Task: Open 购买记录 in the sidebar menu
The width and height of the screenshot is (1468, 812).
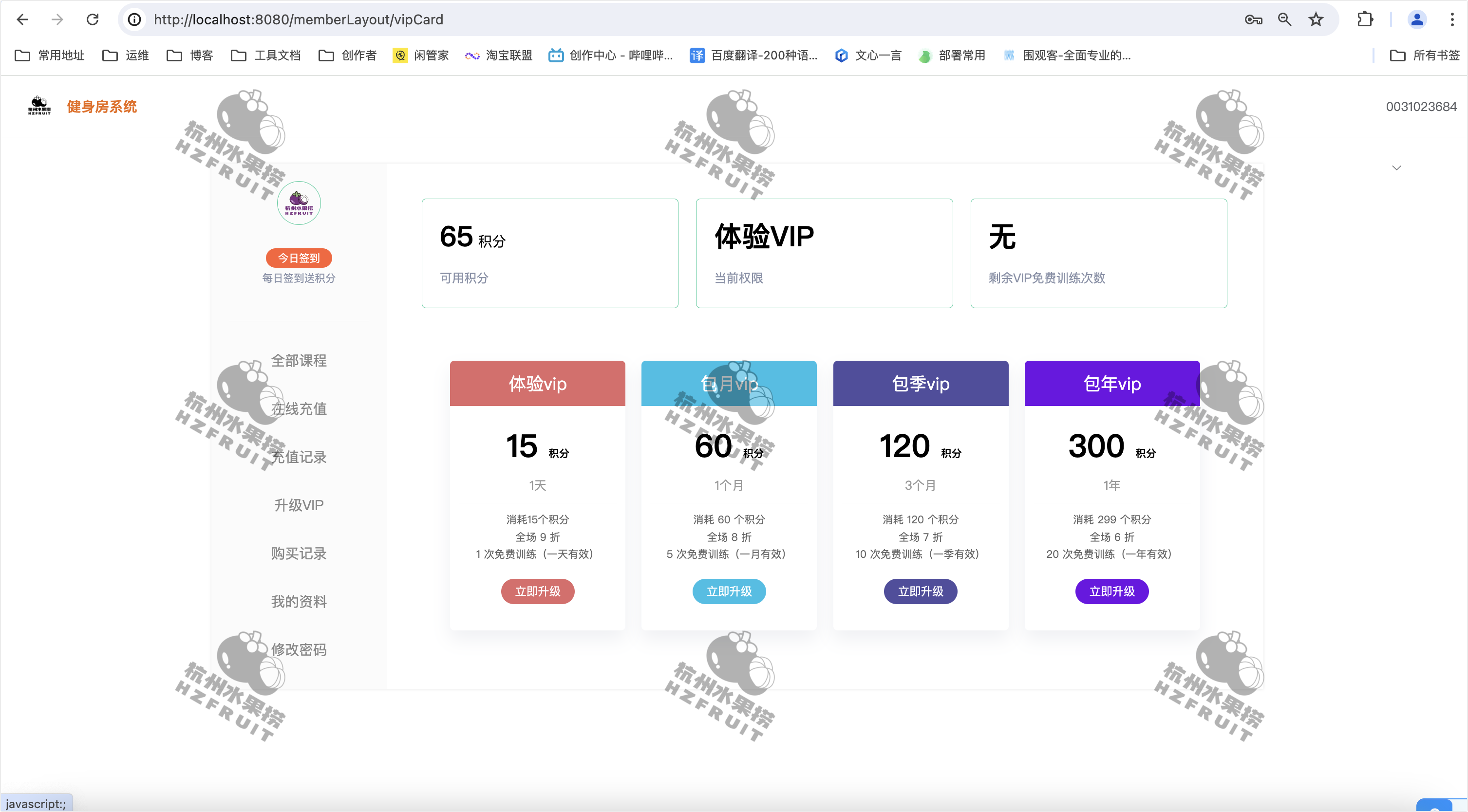Action: coord(299,553)
